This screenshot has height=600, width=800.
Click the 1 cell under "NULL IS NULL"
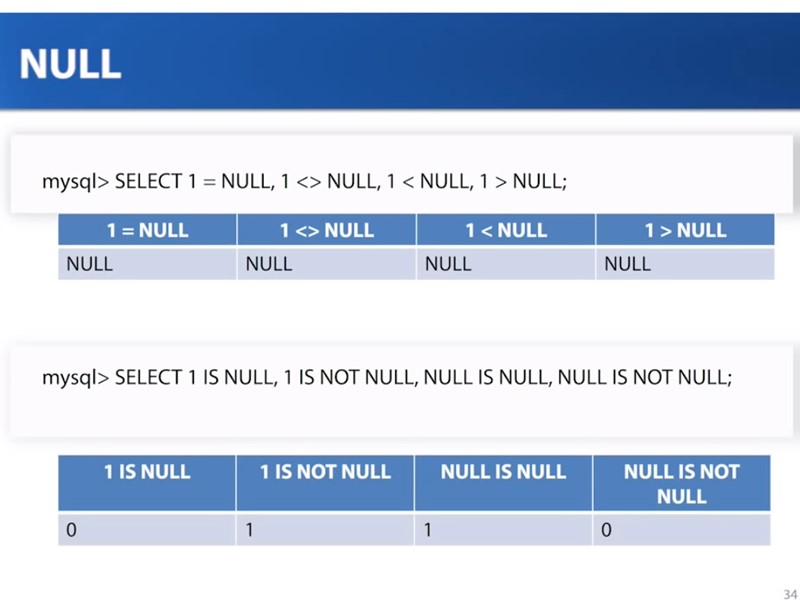(x=503, y=529)
